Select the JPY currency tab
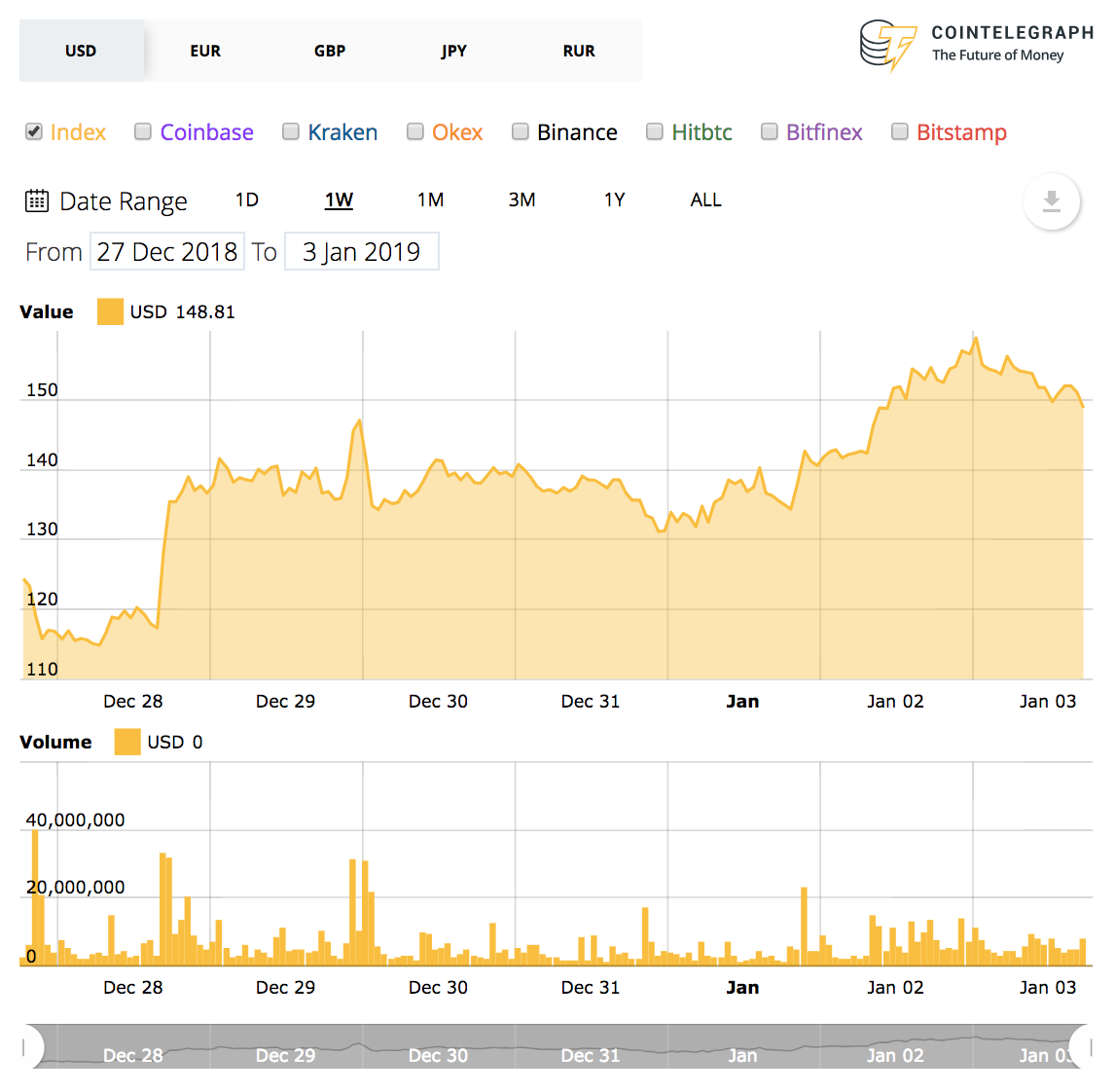This screenshot has height=1092, width=1115. coord(453,51)
